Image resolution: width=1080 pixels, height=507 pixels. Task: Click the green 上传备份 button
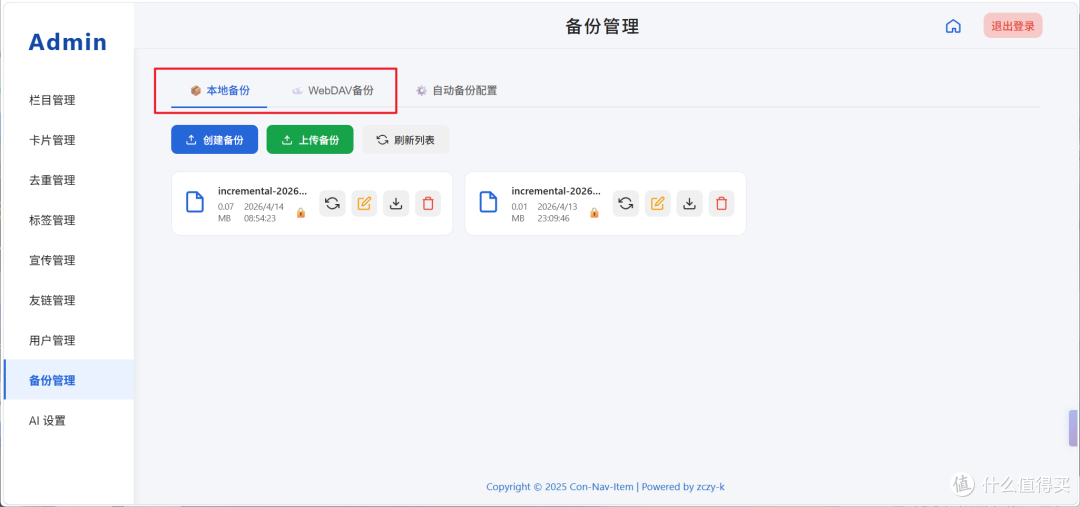click(310, 139)
